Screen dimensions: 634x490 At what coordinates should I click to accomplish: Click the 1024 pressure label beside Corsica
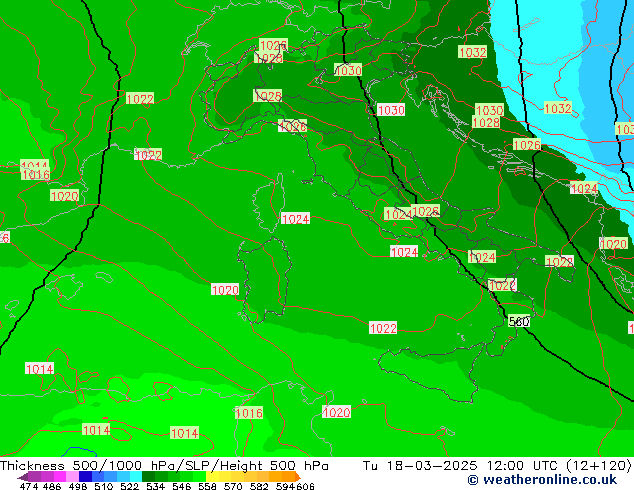295,219
